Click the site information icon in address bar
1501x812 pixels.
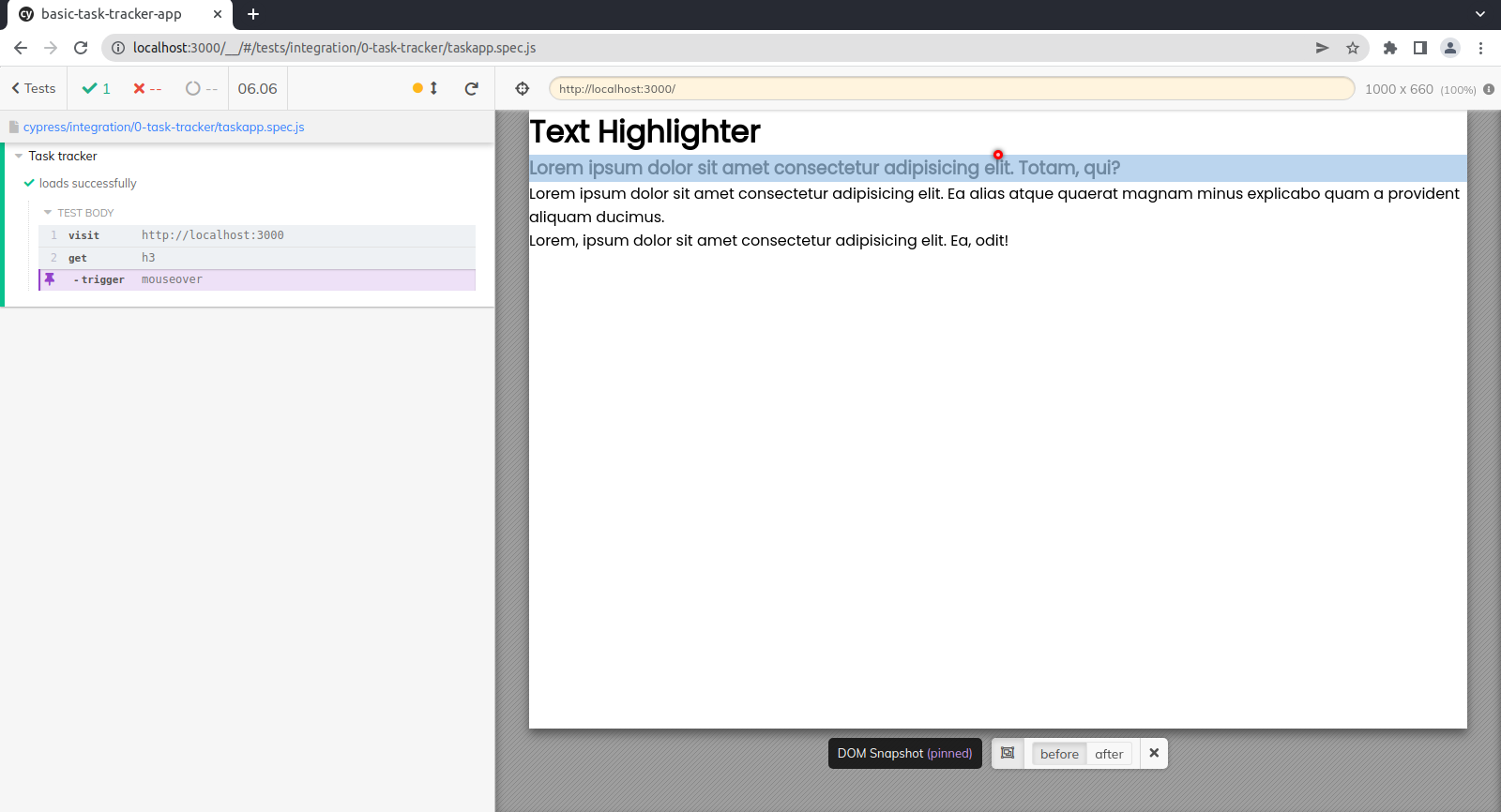point(118,48)
